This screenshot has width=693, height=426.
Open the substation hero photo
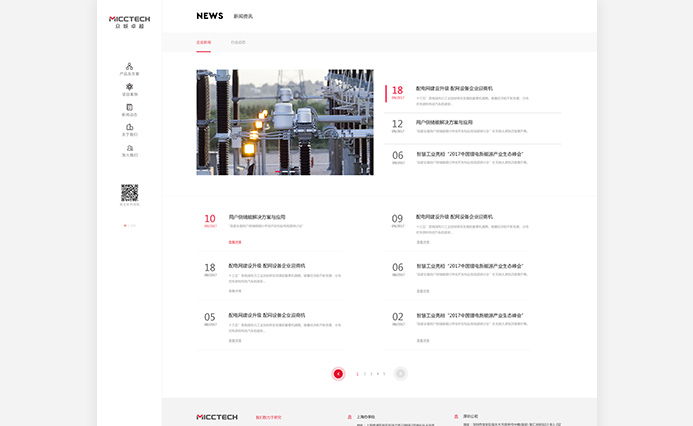point(285,122)
